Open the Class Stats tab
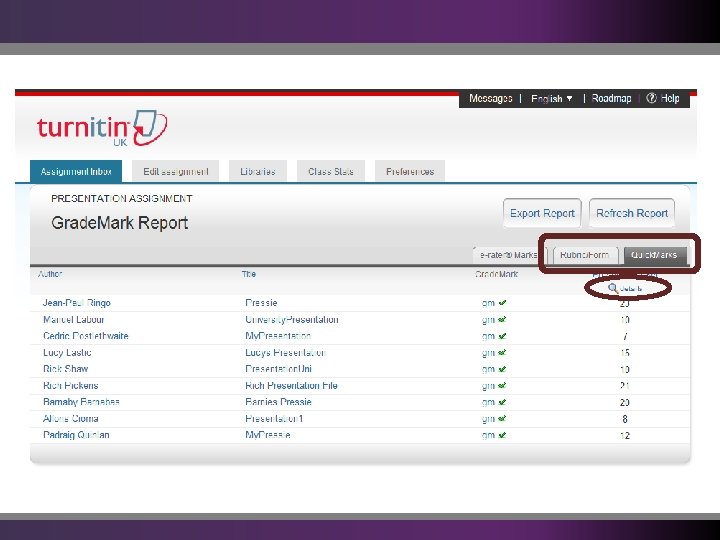This screenshot has width=720, height=540. point(331,171)
